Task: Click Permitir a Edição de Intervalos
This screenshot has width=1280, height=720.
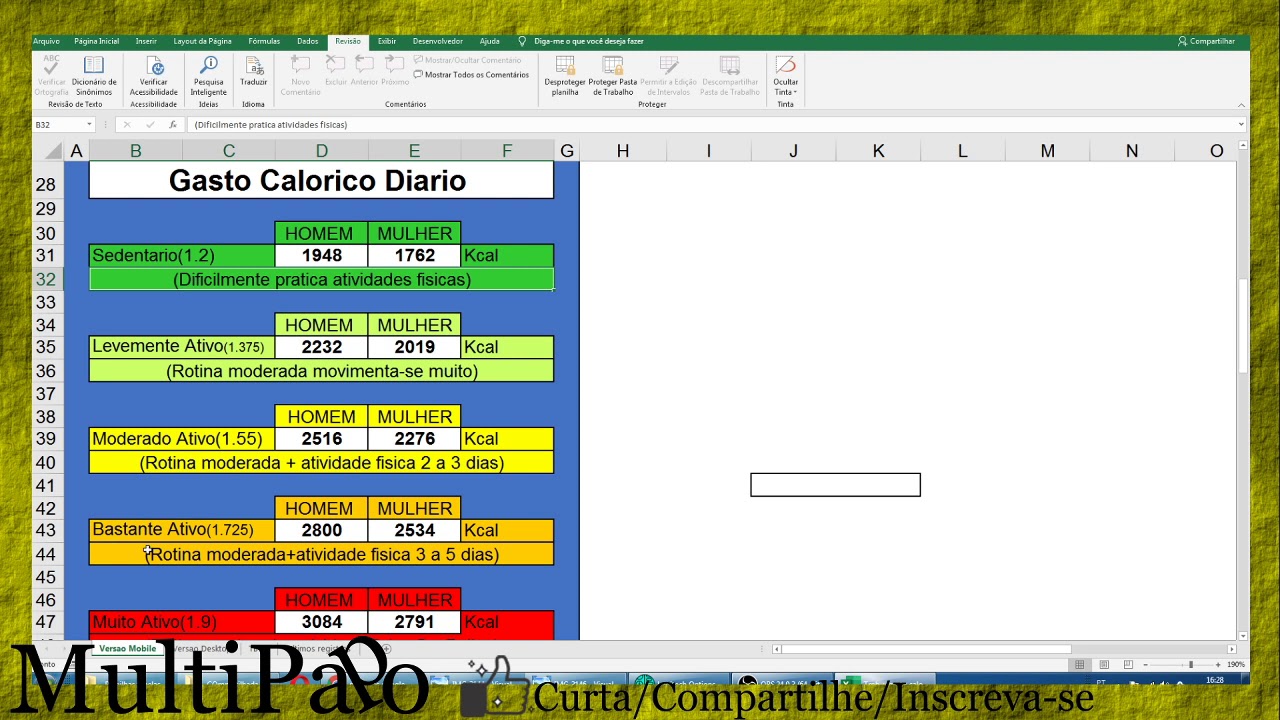Action: (668, 76)
